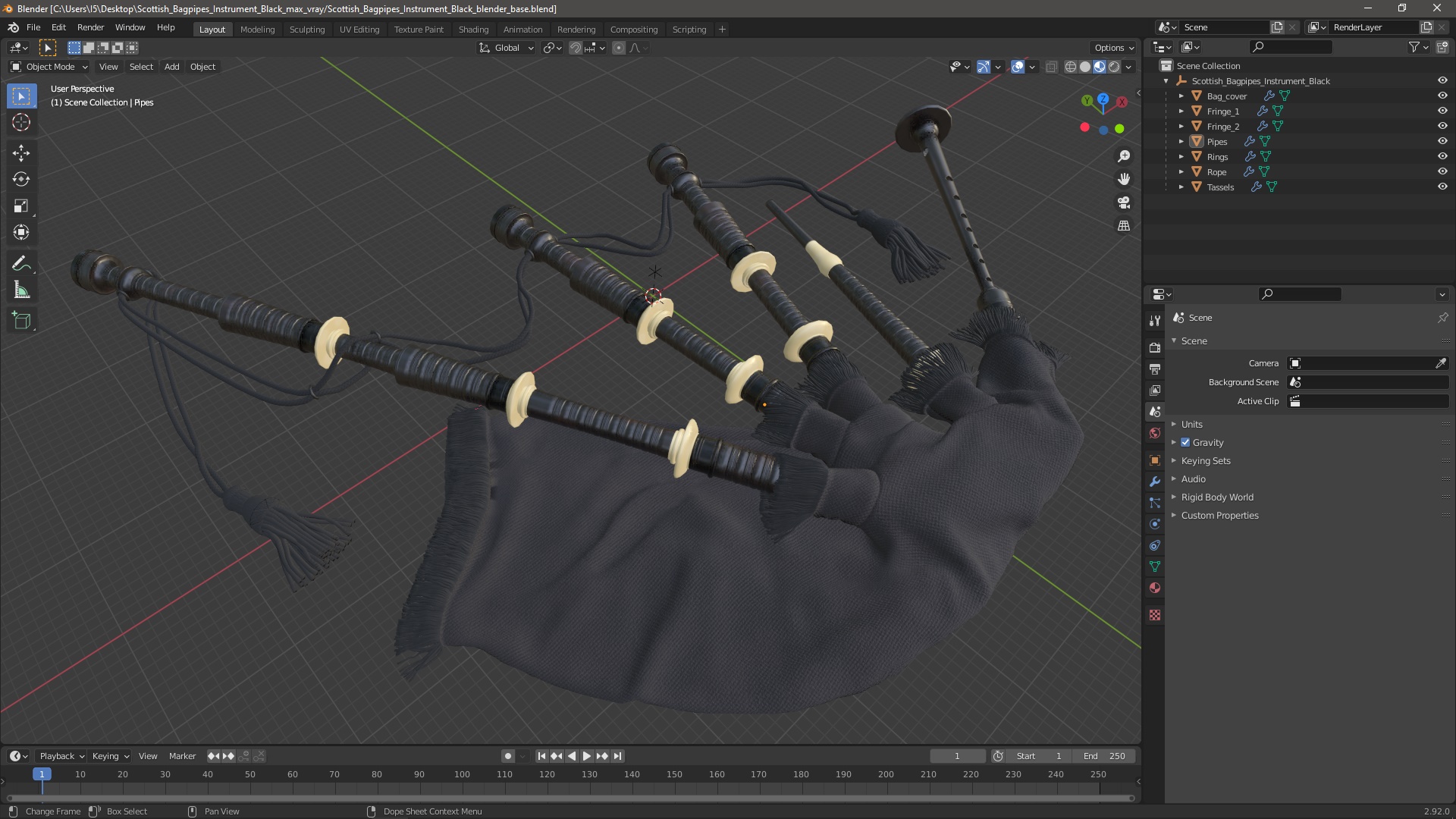Open the Object Mode dropdown
This screenshot has width=1456, height=819.
(50, 67)
